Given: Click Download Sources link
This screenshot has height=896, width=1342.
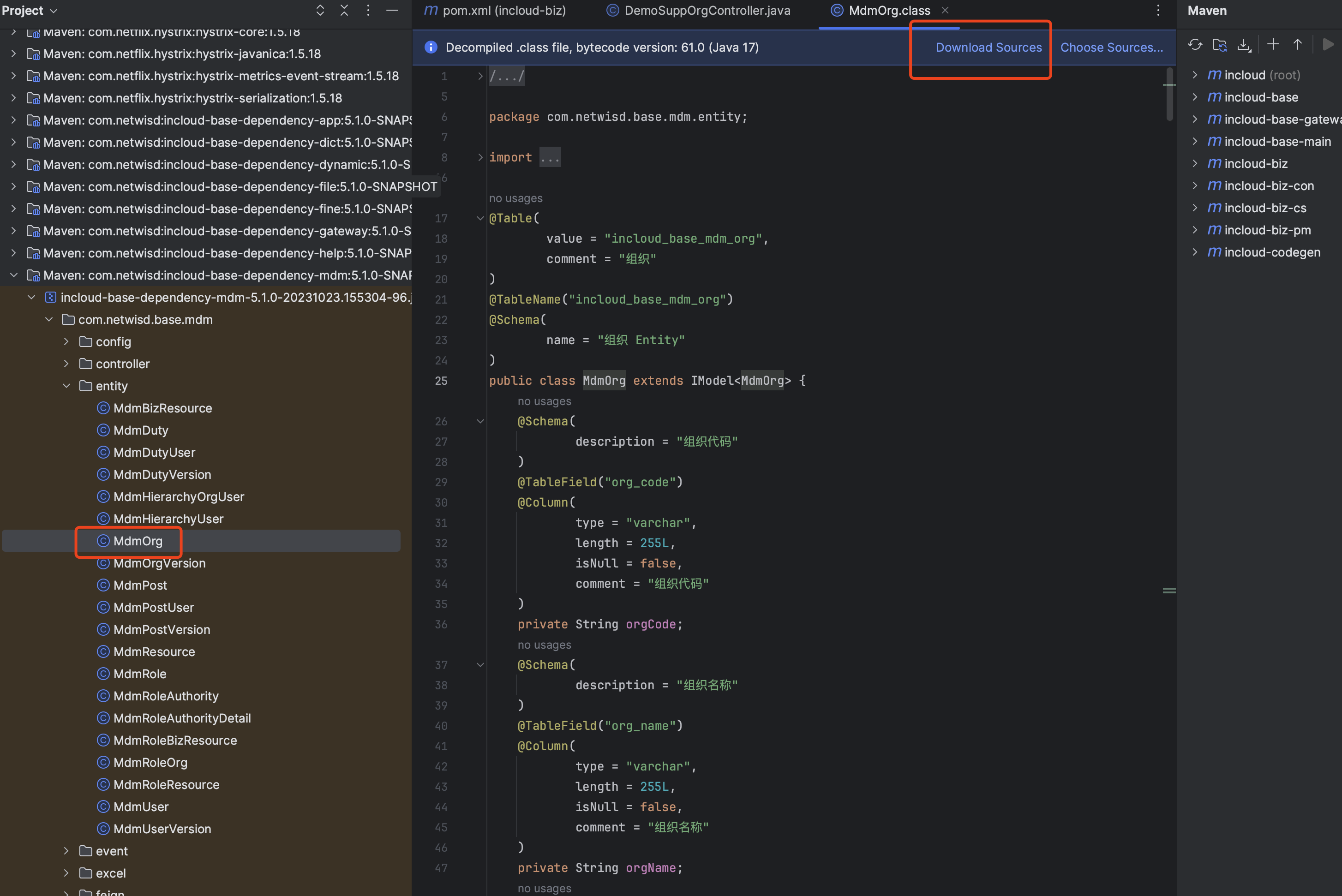Looking at the screenshot, I should click(x=988, y=48).
